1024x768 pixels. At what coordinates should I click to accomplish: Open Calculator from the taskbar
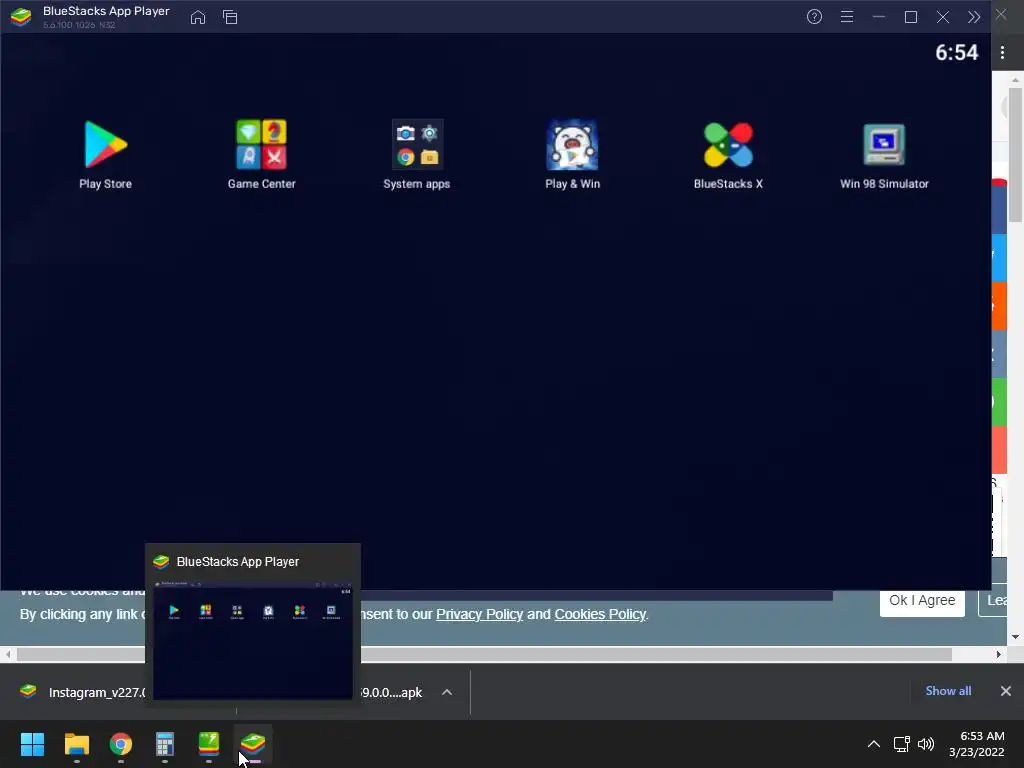(x=165, y=744)
